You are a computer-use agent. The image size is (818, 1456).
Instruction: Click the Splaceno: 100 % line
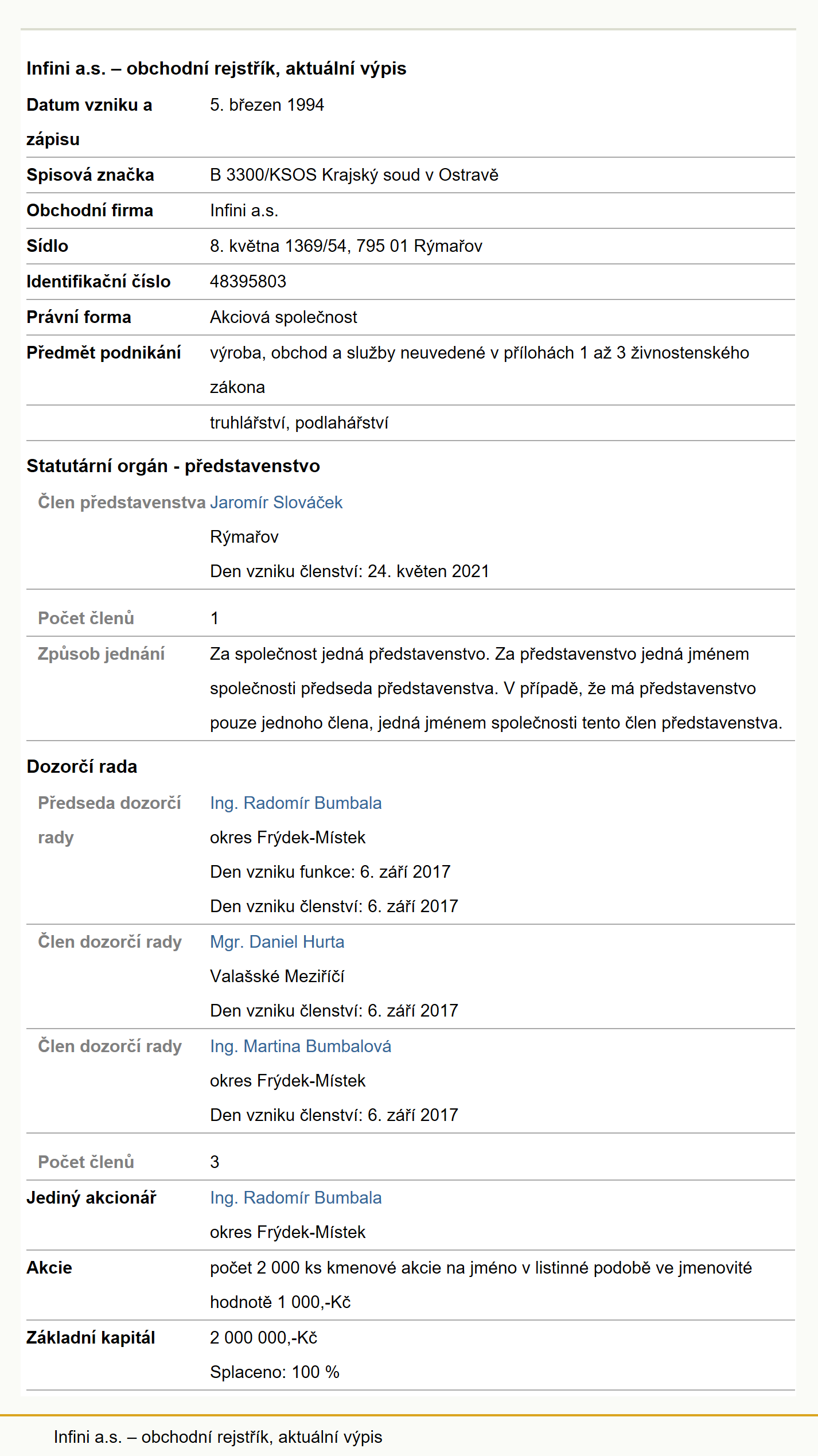pyautogui.click(x=275, y=1372)
